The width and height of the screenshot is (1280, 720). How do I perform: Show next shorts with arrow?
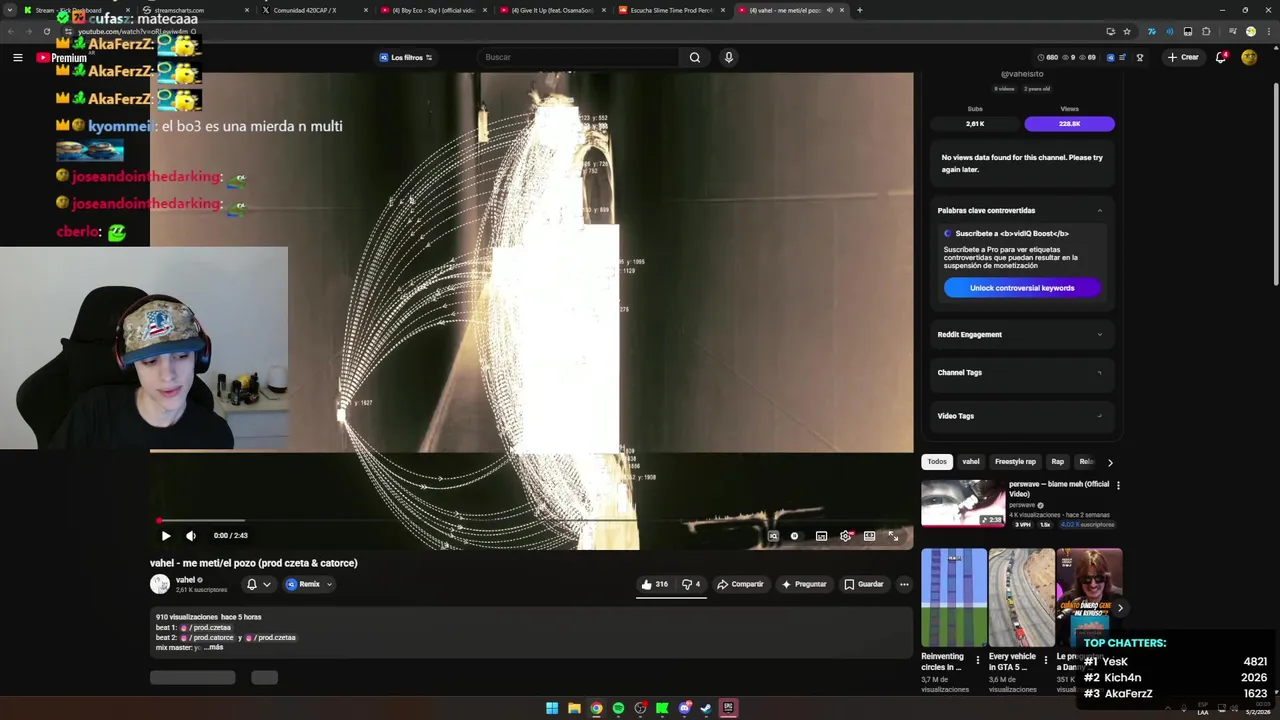(x=1120, y=608)
